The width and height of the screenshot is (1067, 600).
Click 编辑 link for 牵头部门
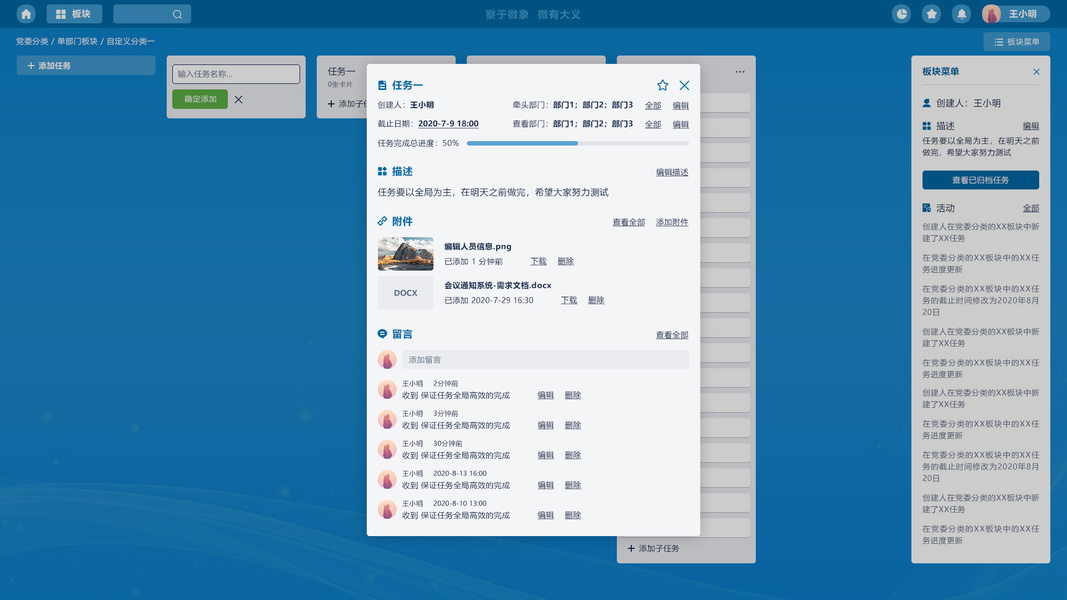[680, 105]
